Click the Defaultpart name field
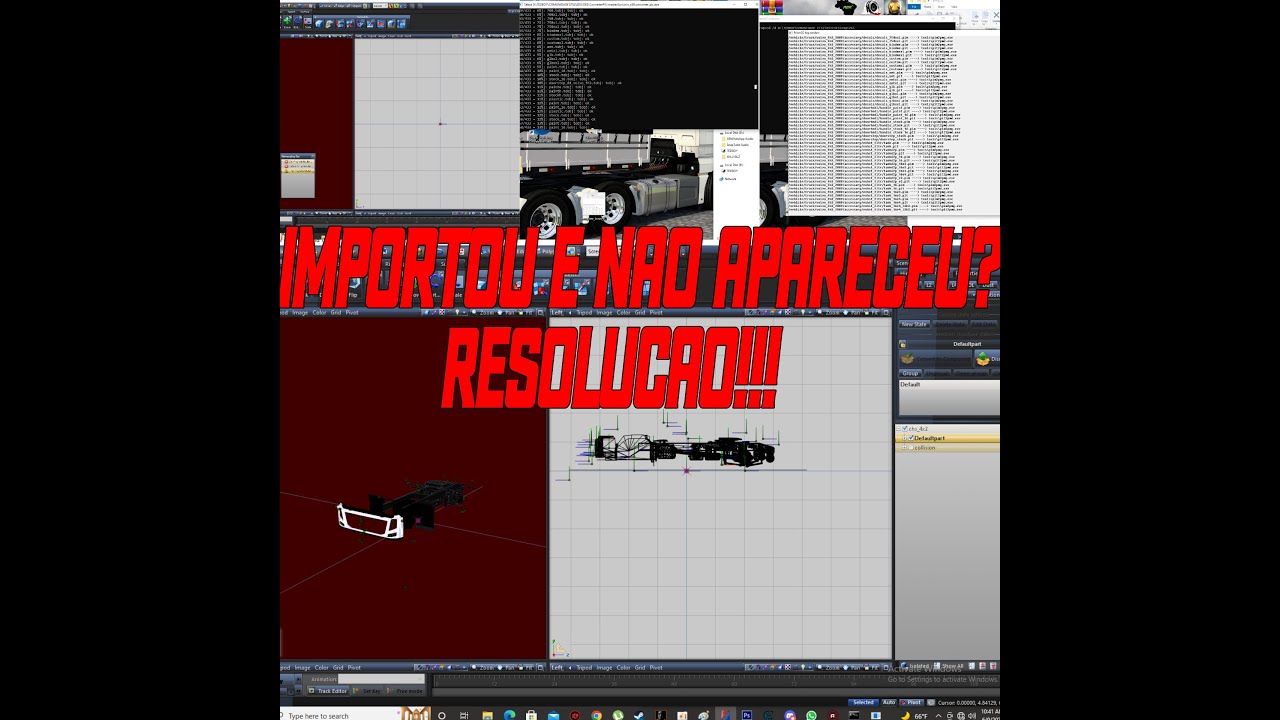This screenshot has height=720, width=1280. (967, 344)
